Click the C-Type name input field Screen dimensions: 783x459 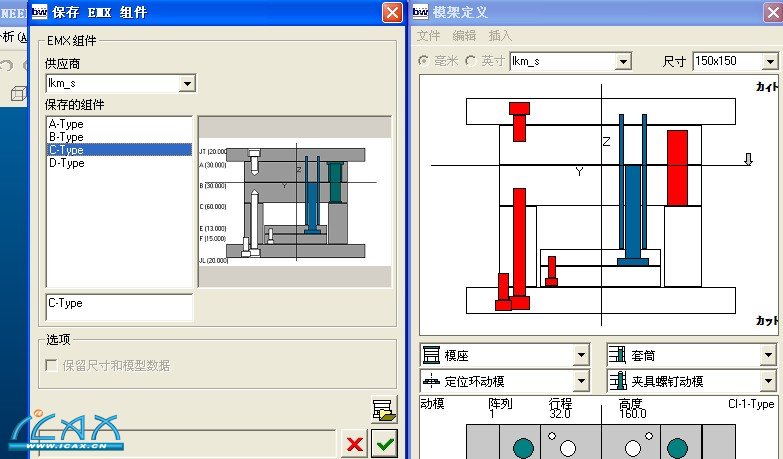click(x=119, y=307)
